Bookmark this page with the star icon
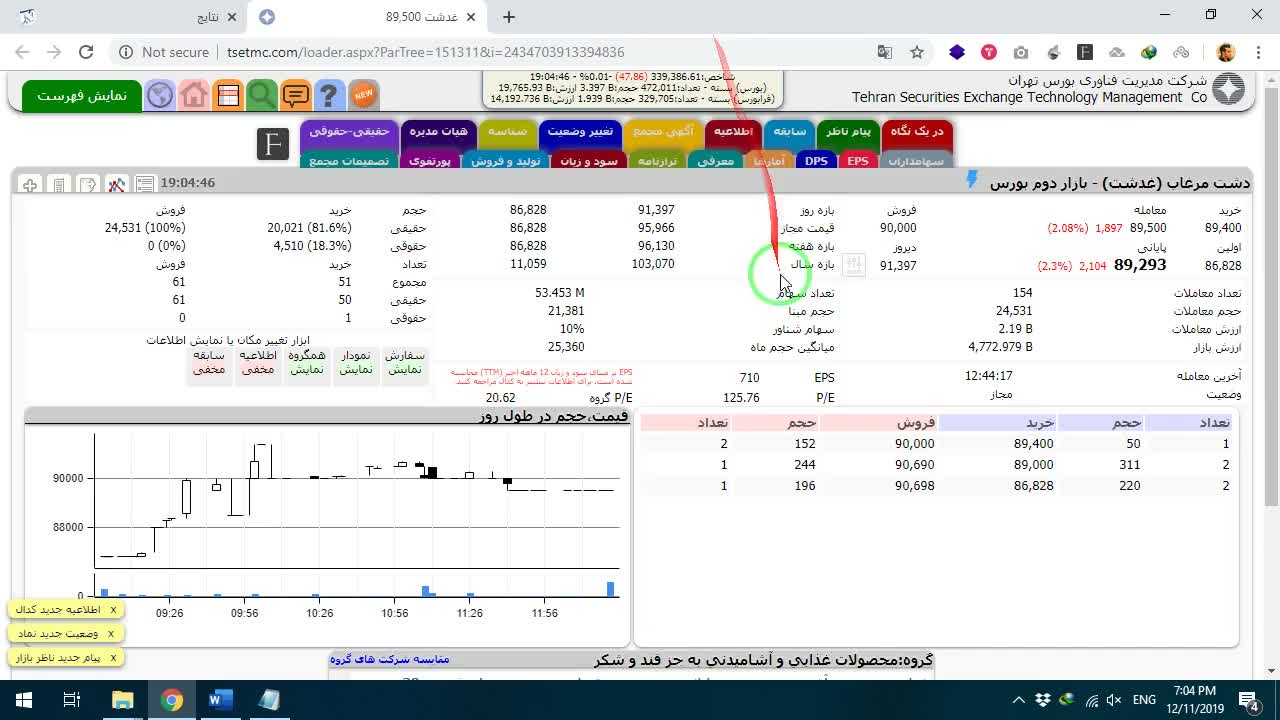The height and width of the screenshot is (720, 1280). pyautogui.click(x=916, y=52)
